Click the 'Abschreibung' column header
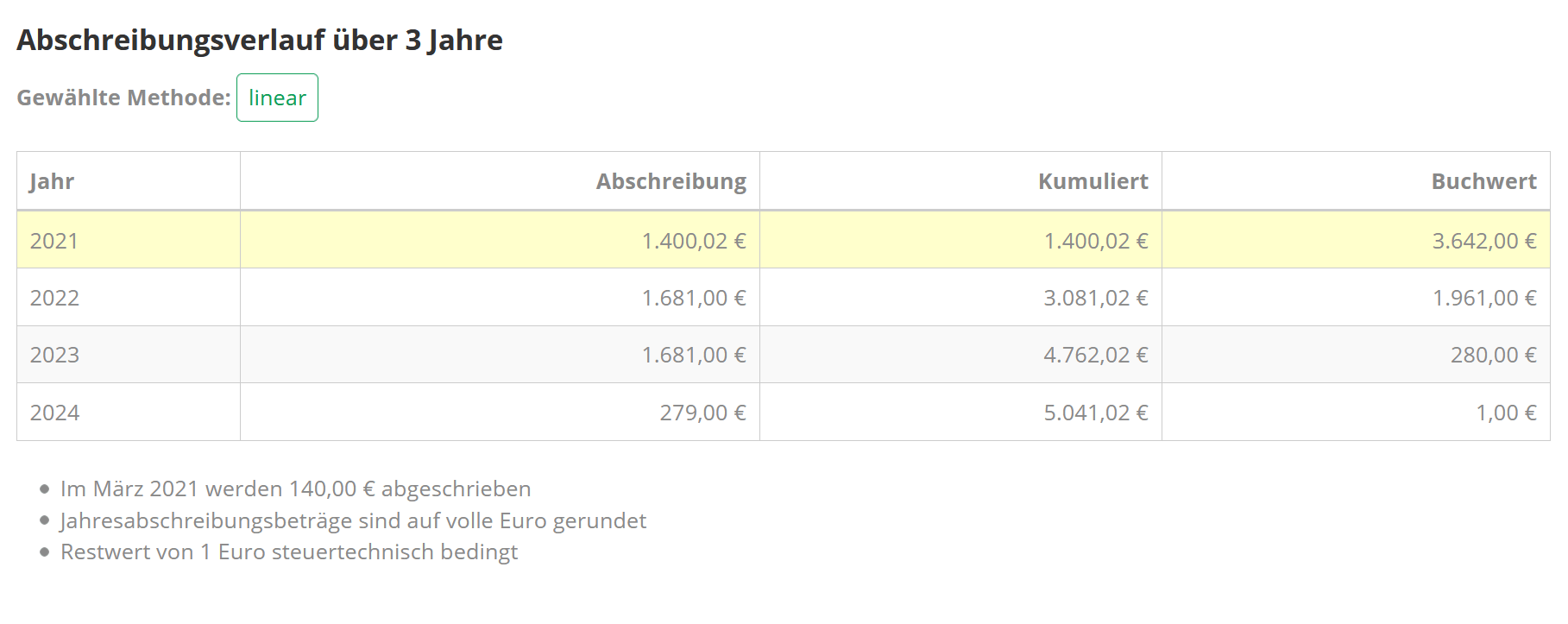This screenshot has width=1568, height=624. click(x=671, y=181)
